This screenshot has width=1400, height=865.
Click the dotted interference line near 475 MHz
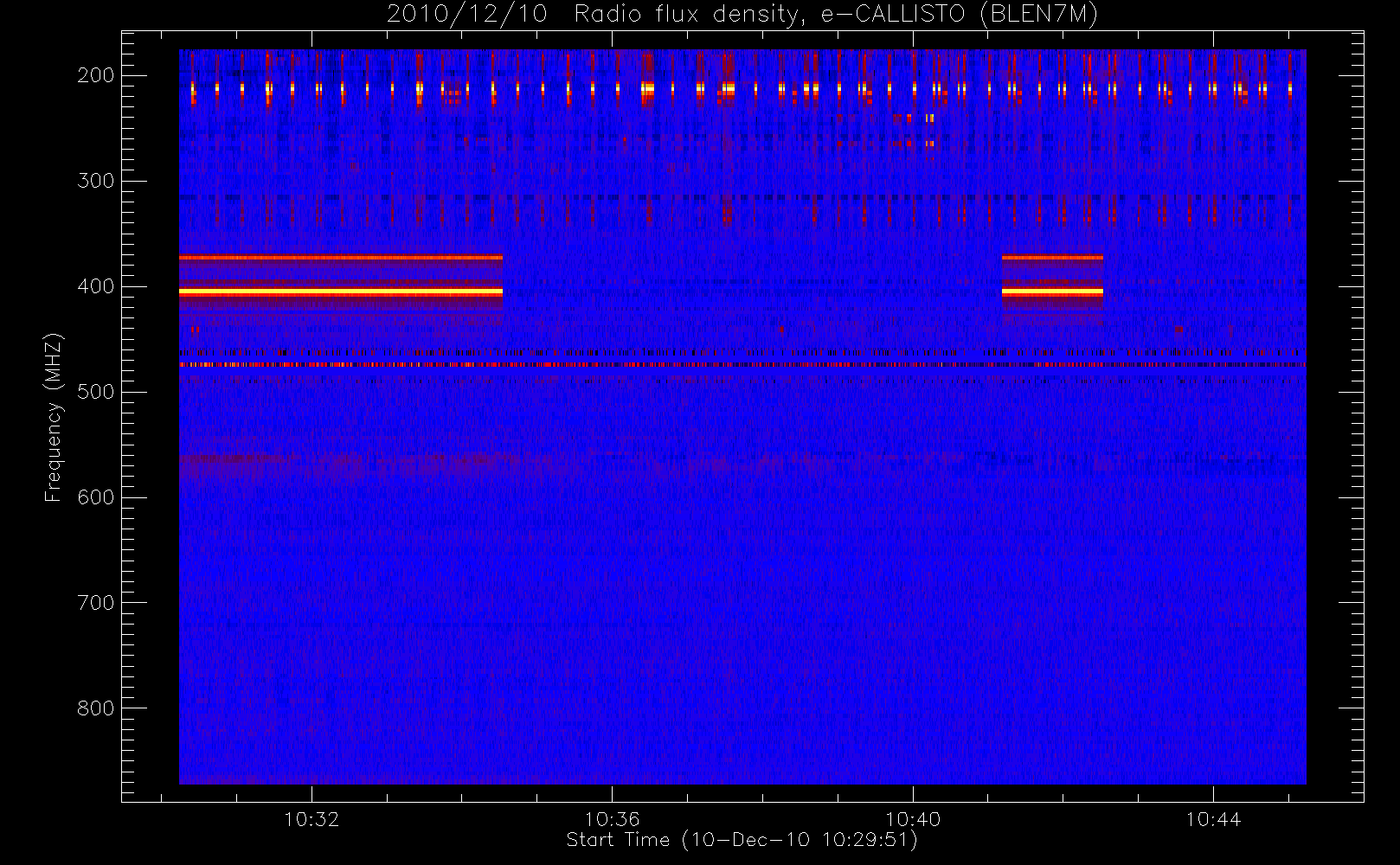[x=742, y=365]
